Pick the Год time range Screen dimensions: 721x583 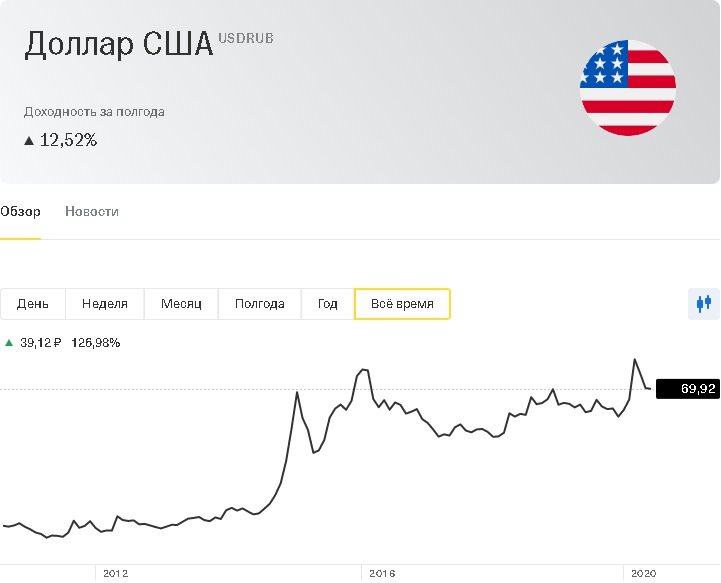pyautogui.click(x=328, y=304)
